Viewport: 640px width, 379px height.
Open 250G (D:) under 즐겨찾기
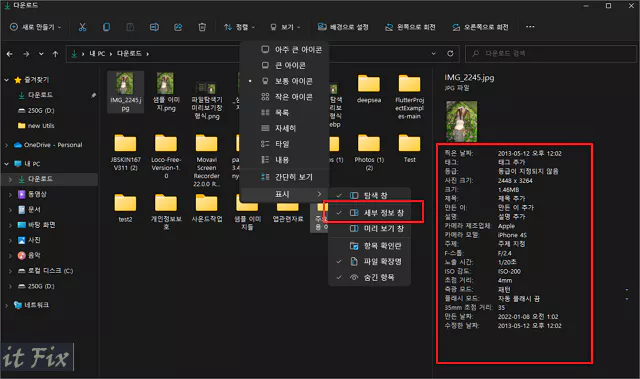[x=36, y=111]
